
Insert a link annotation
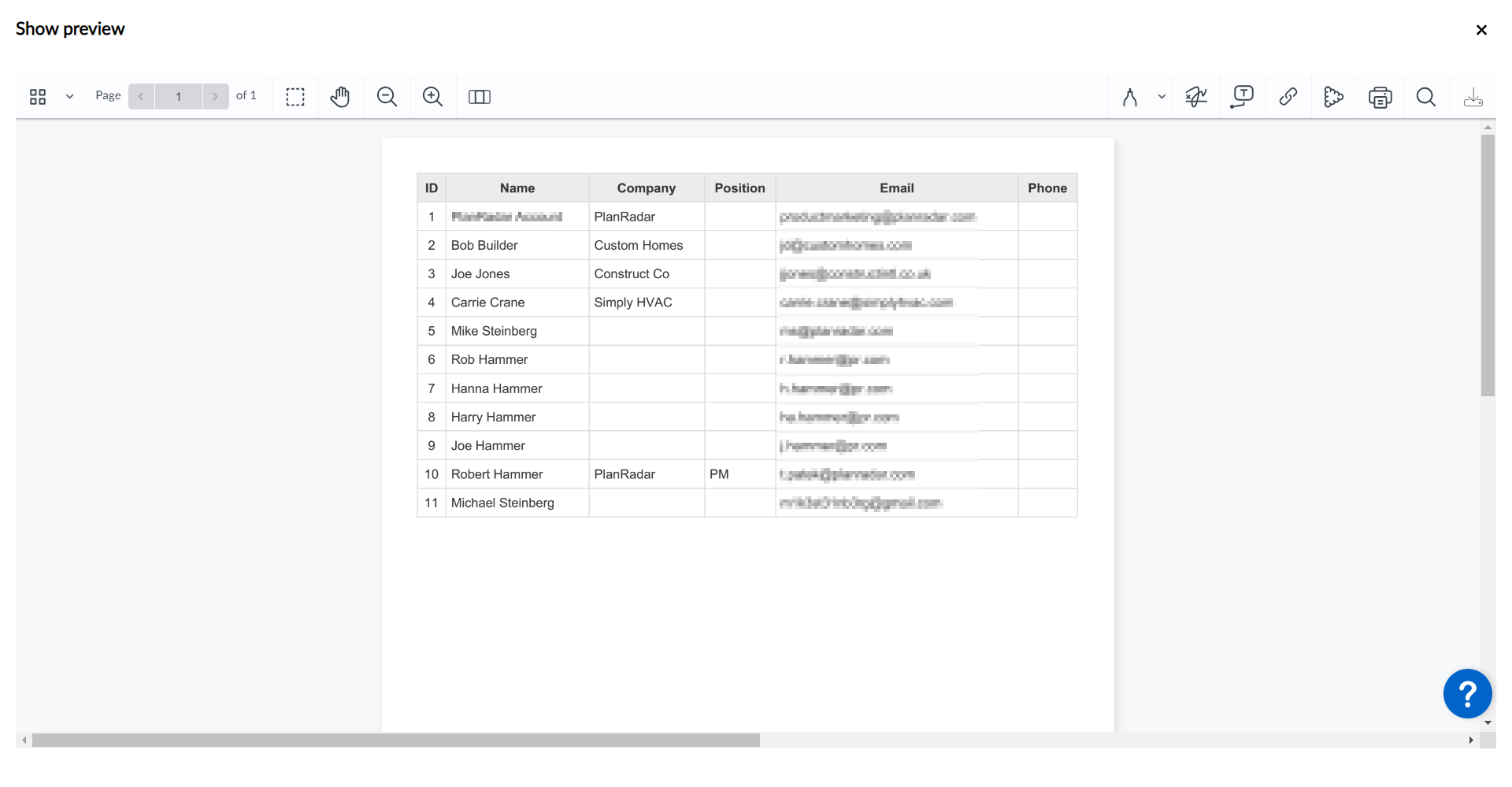point(1288,97)
